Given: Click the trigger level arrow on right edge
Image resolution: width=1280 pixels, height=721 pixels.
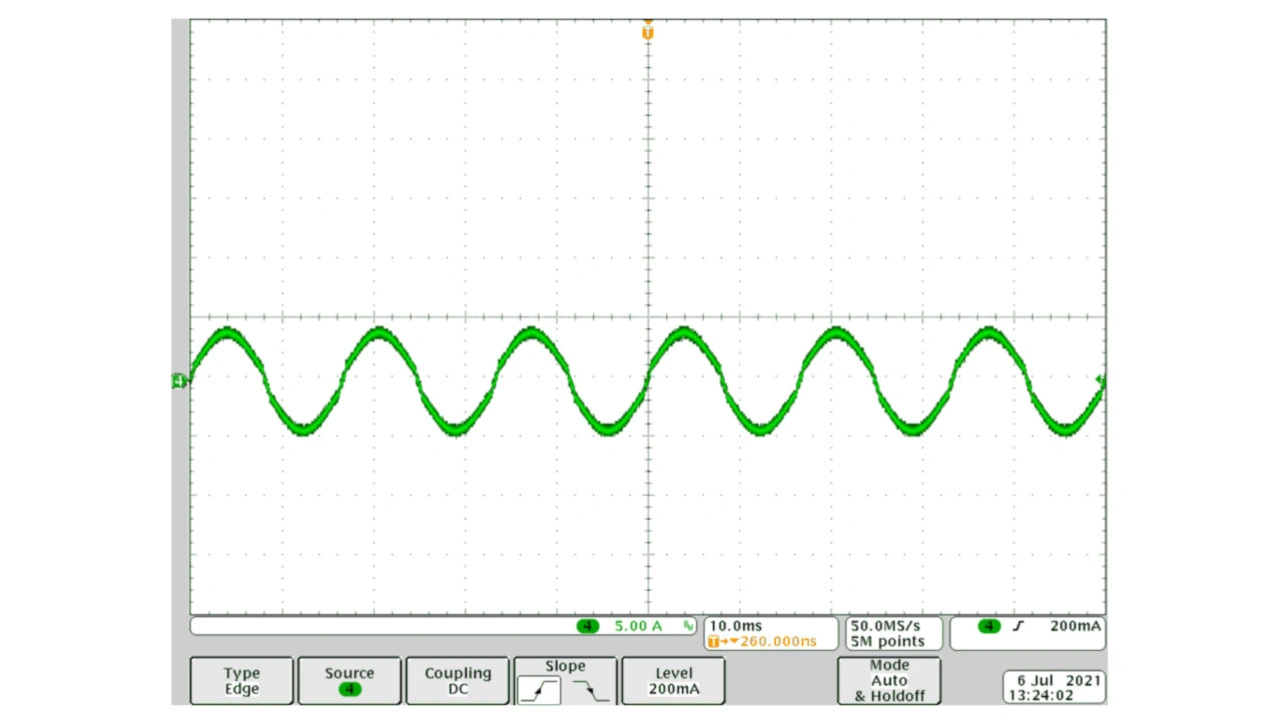Looking at the screenshot, I should pyautogui.click(x=1100, y=381).
